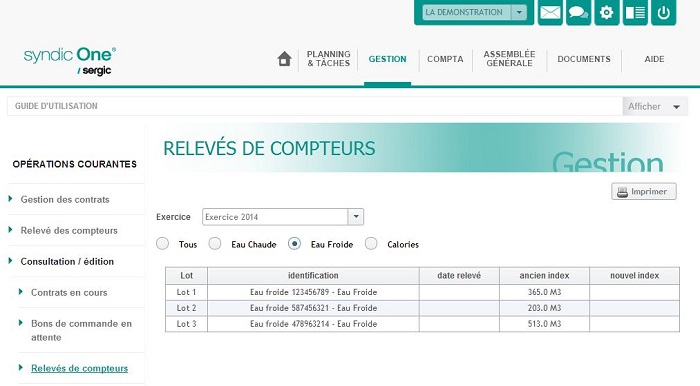
Task: Open the Aide menu
Action: (x=654, y=59)
